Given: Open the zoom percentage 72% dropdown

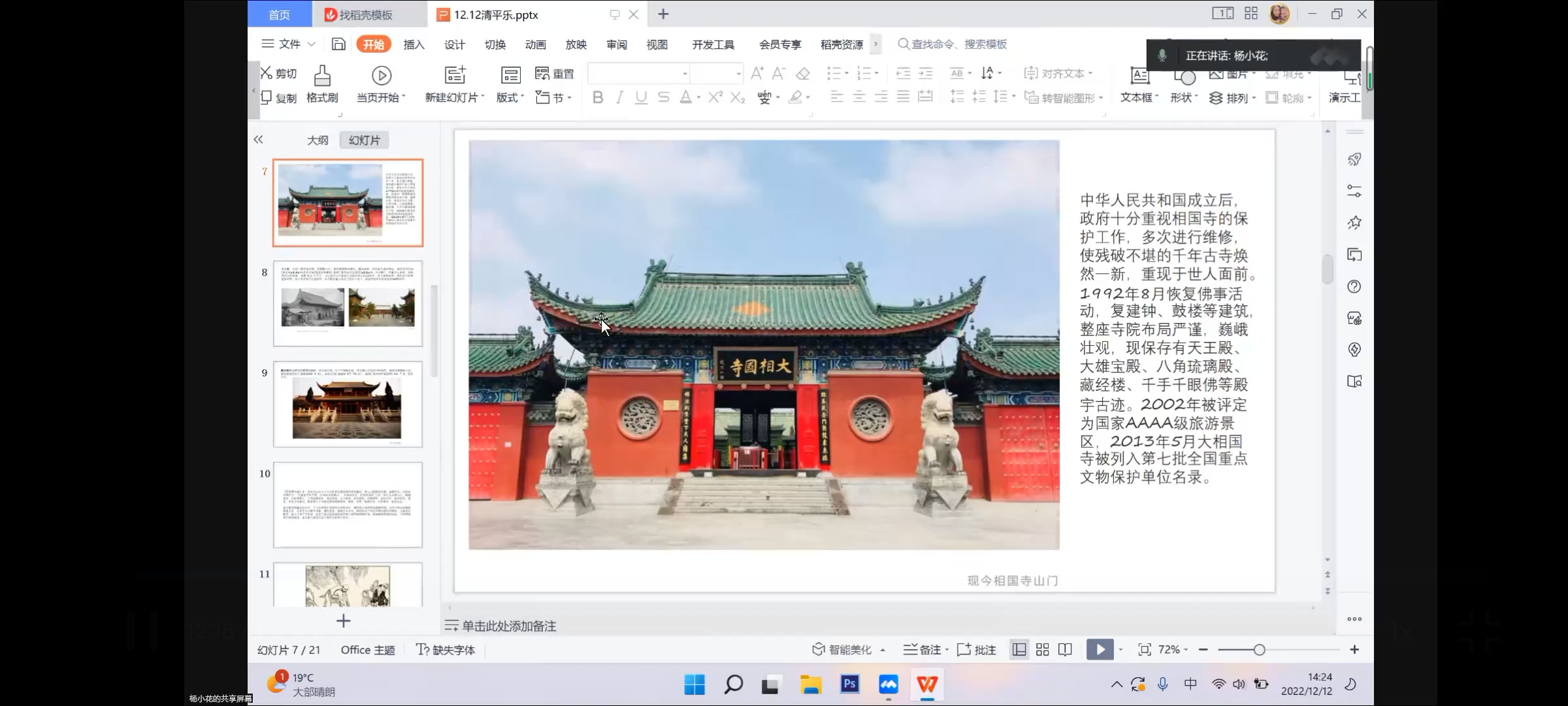Looking at the screenshot, I should (x=1173, y=650).
